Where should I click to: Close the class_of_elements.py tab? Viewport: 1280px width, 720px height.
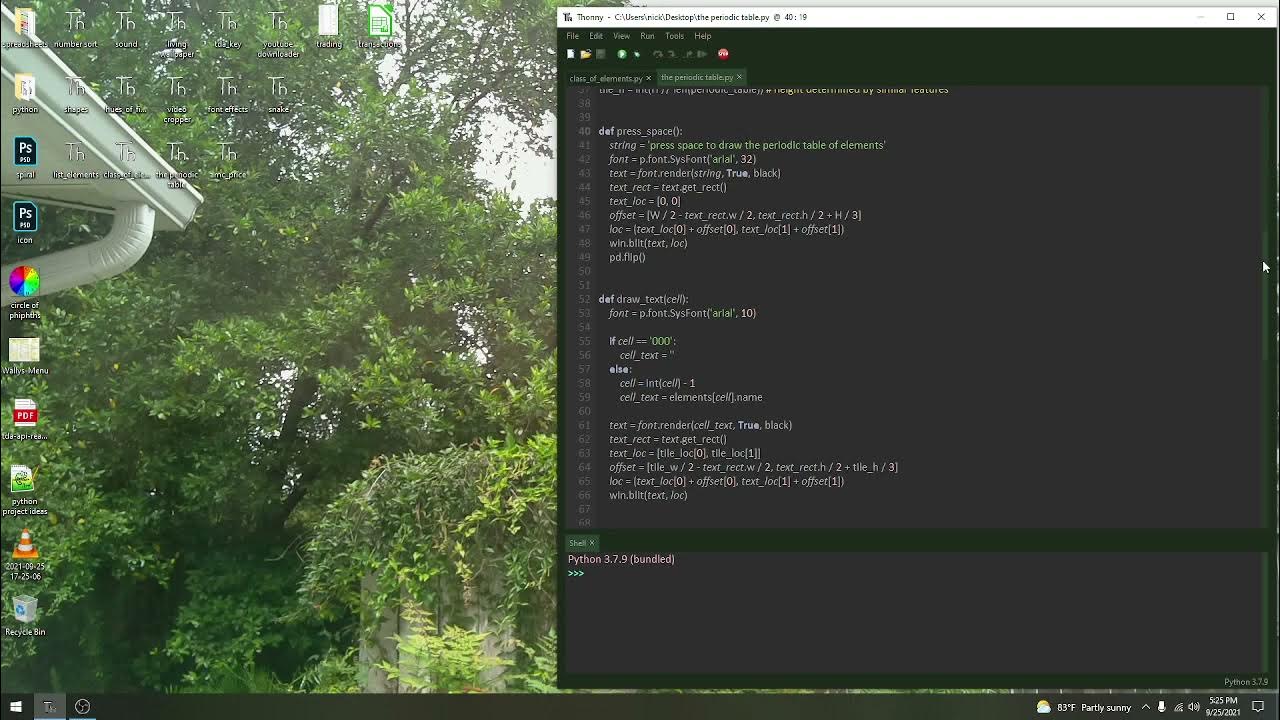point(648,78)
